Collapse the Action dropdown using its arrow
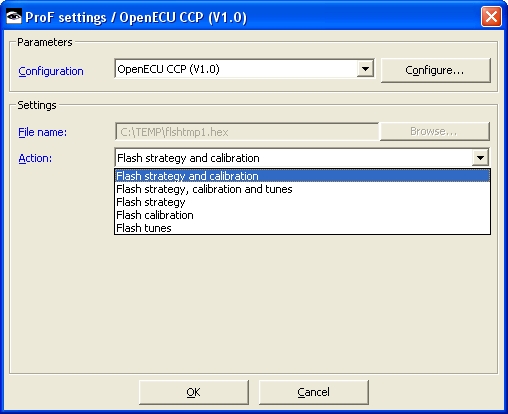508x414 pixels. click(x=480, y=158)
